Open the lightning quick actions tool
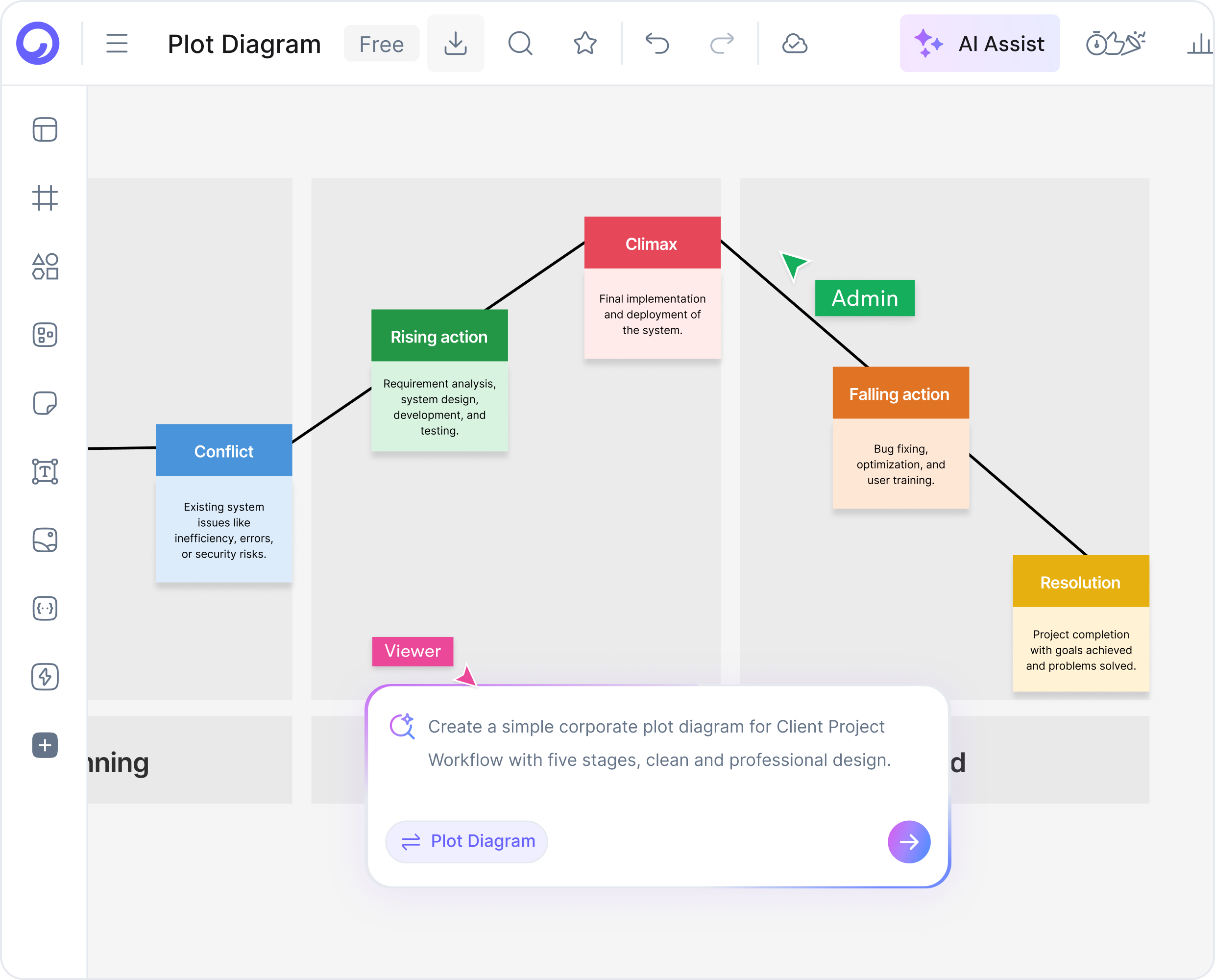The width and height of the screenshot is (1215, 980). [45, 677]
